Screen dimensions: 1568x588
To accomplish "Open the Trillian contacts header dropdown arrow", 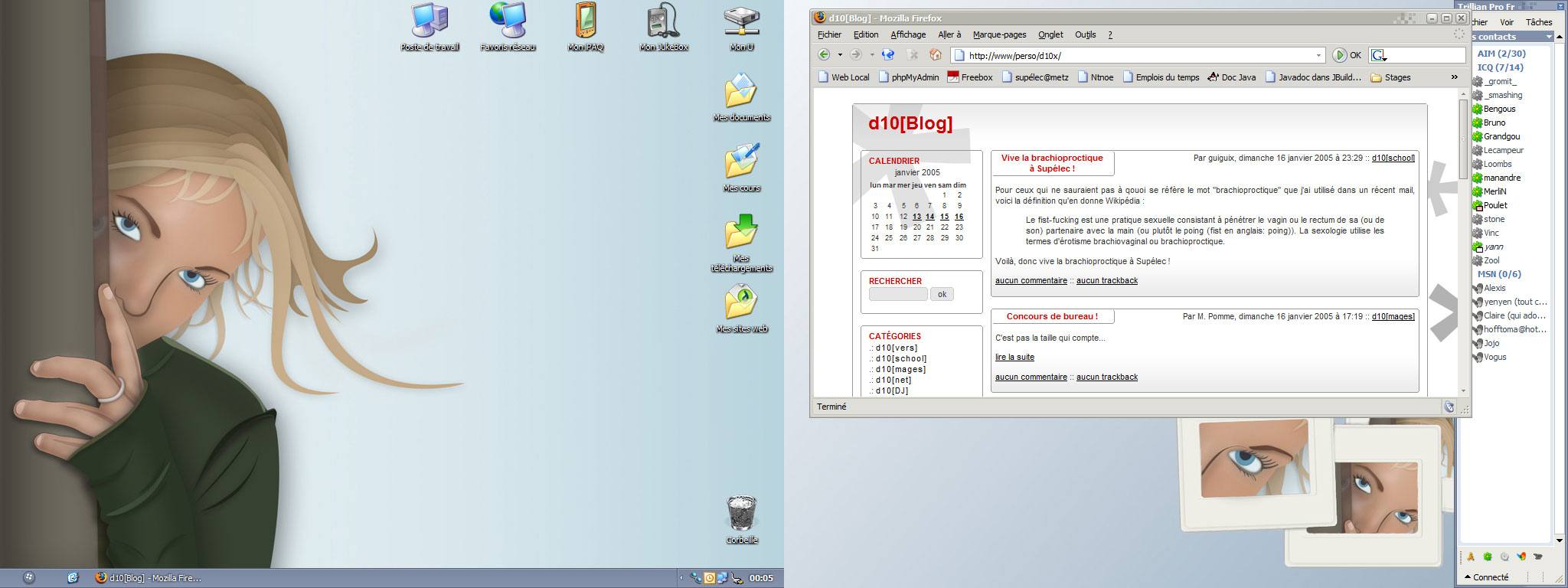I will pyautogui.click(x=1549, y=37).
